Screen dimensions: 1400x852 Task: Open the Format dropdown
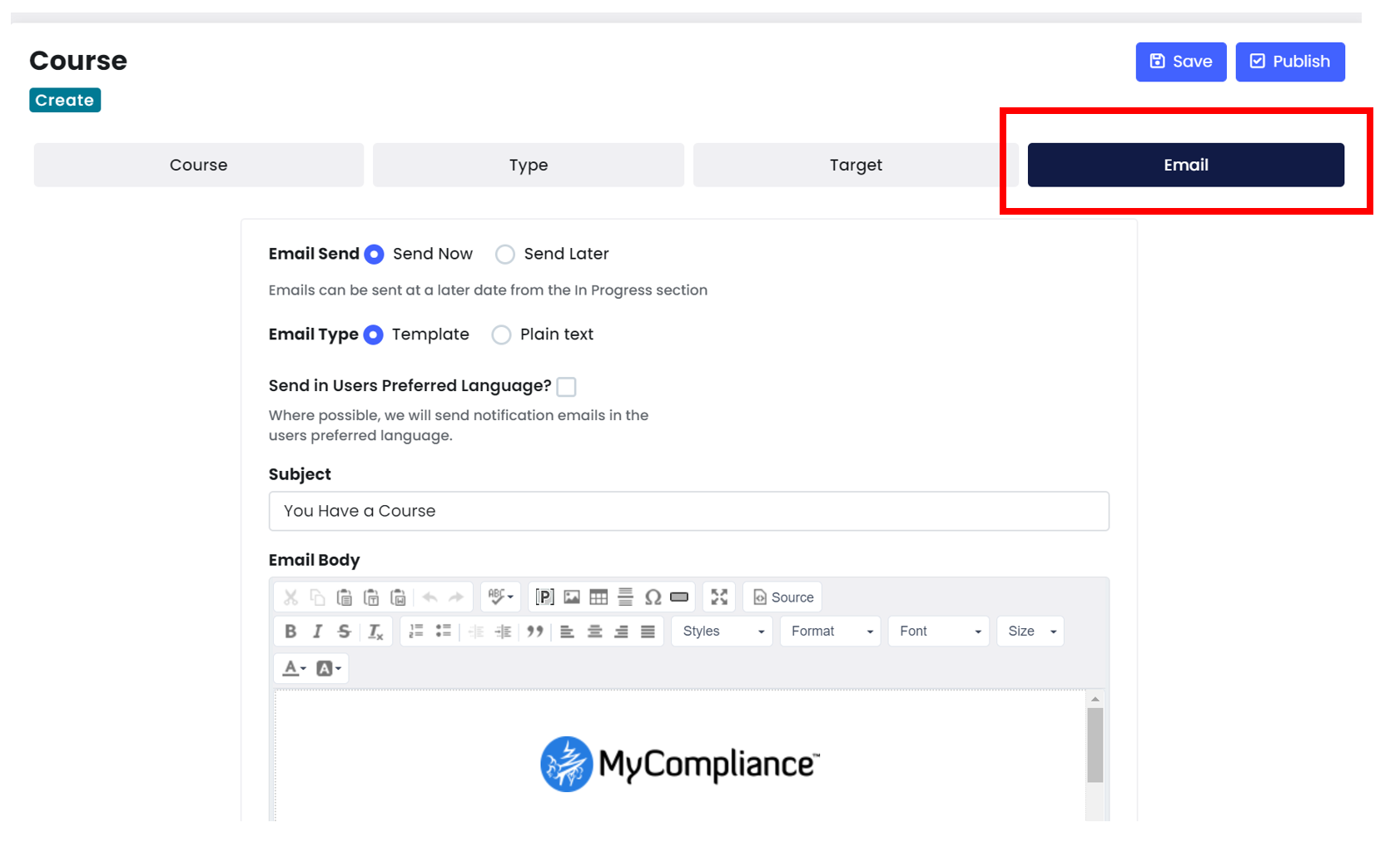[x=831, y=632]
